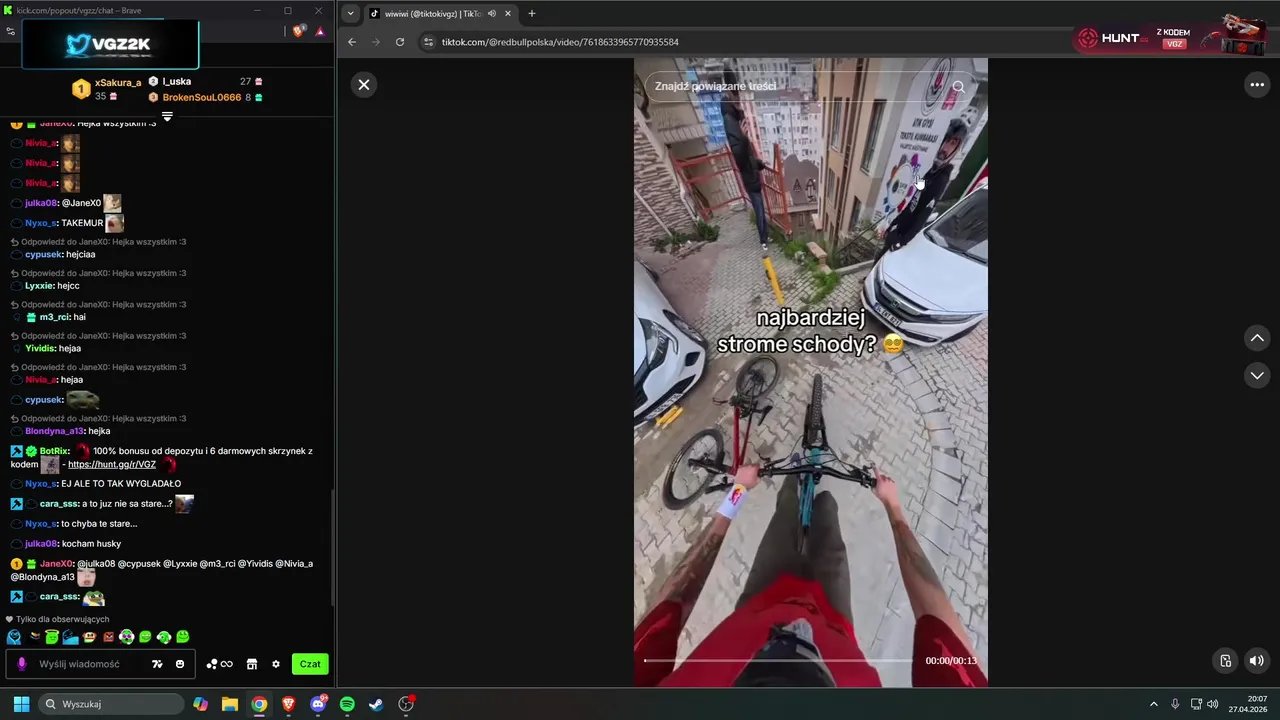Click the HUNT VGZ banner overlay
The image size is (1280, 720).
[x=1172, y=37]
